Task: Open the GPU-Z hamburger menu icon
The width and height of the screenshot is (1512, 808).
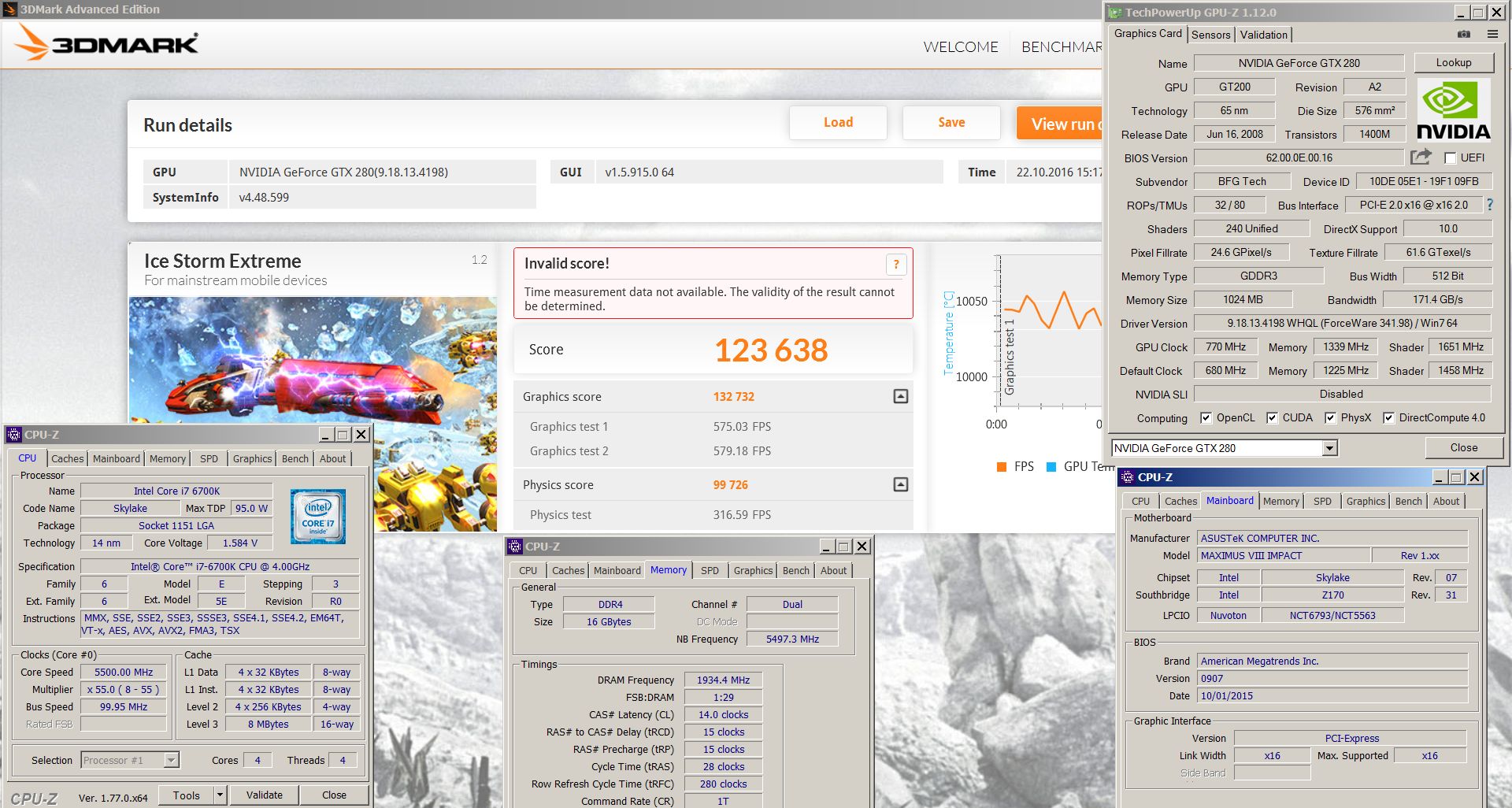Action: [x=1492, y=34]
